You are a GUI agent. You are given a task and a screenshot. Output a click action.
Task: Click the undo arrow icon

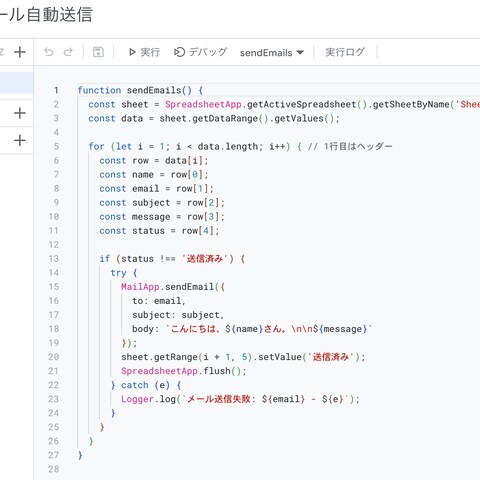[x=49, y=52]
